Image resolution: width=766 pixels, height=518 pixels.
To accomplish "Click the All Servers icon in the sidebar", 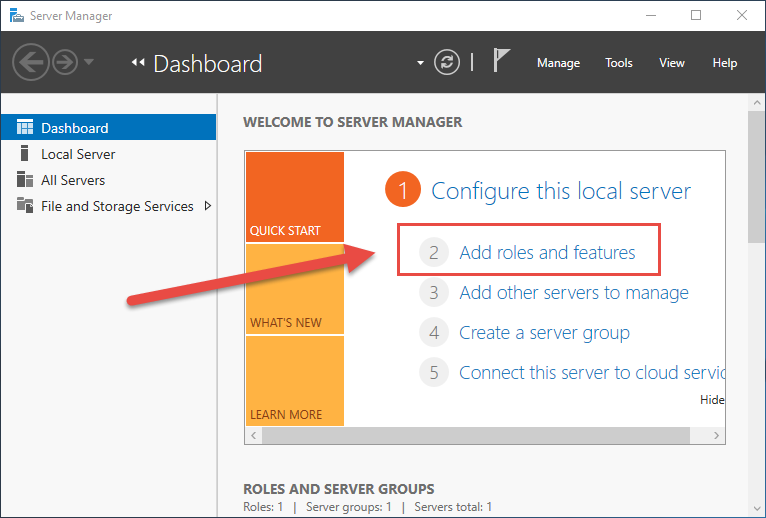I will tap(25, 179).
